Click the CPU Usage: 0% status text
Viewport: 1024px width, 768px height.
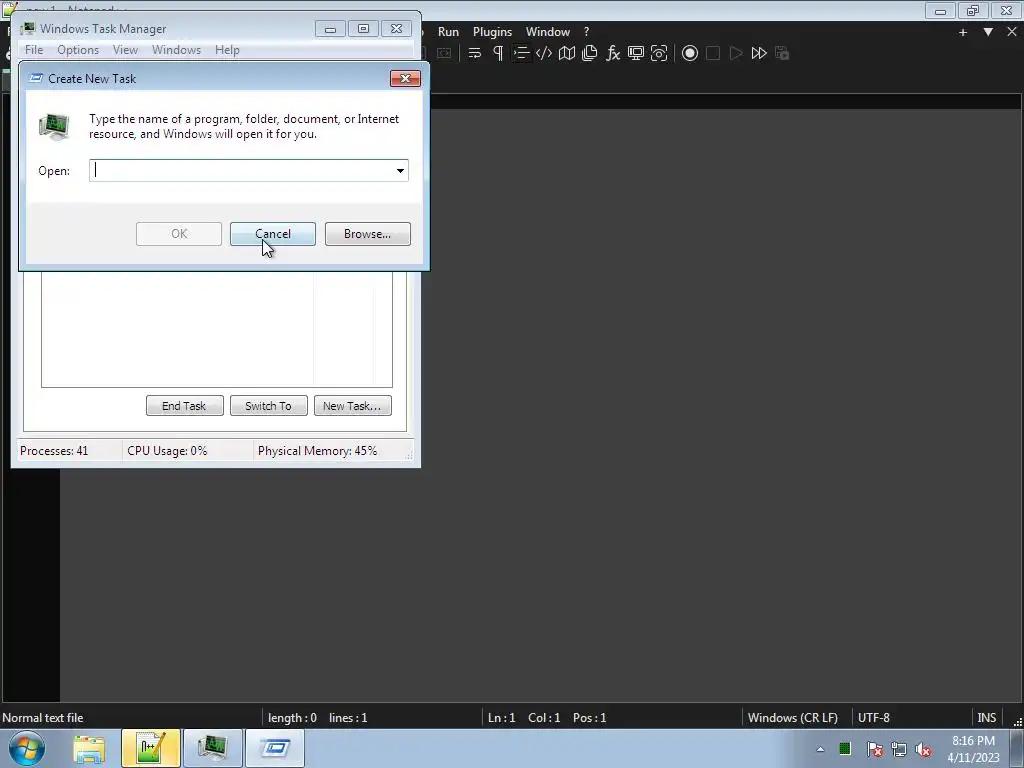(x=167, y=451)
